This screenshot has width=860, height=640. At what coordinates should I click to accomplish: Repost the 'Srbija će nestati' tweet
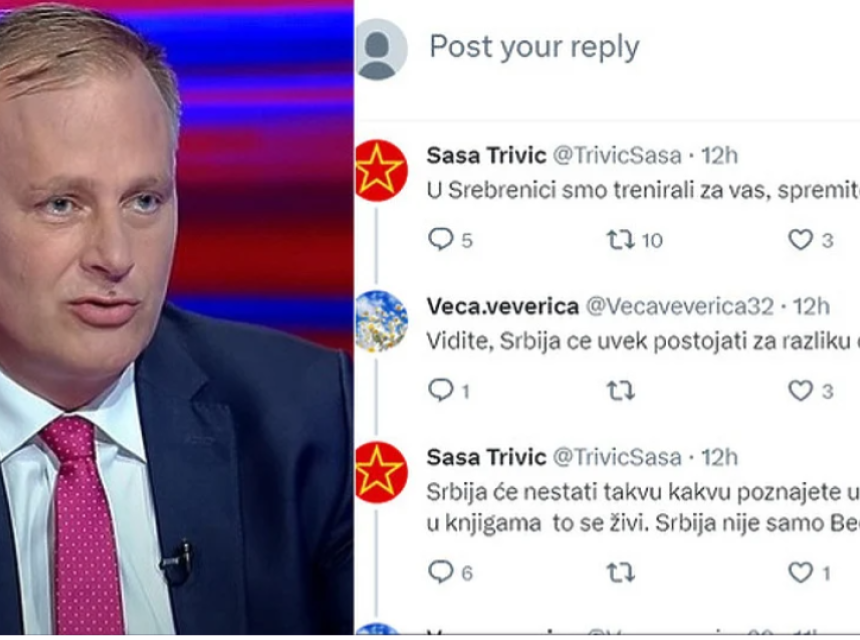coord(620,573)
